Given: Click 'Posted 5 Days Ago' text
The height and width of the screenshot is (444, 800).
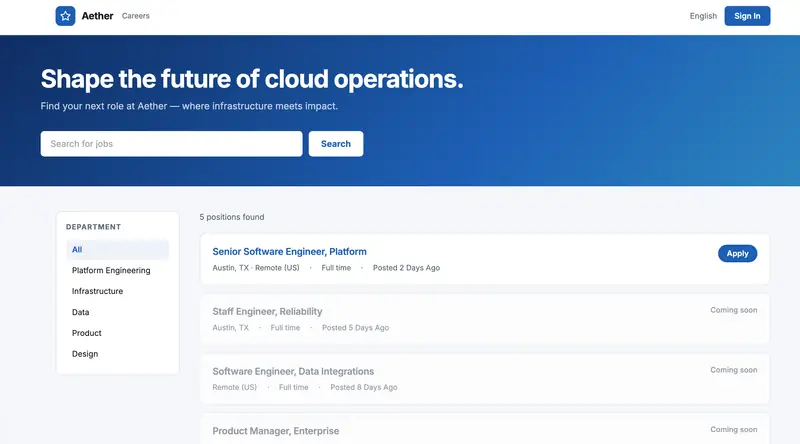Looking at the screenshot, I should [x=355, y=328].
